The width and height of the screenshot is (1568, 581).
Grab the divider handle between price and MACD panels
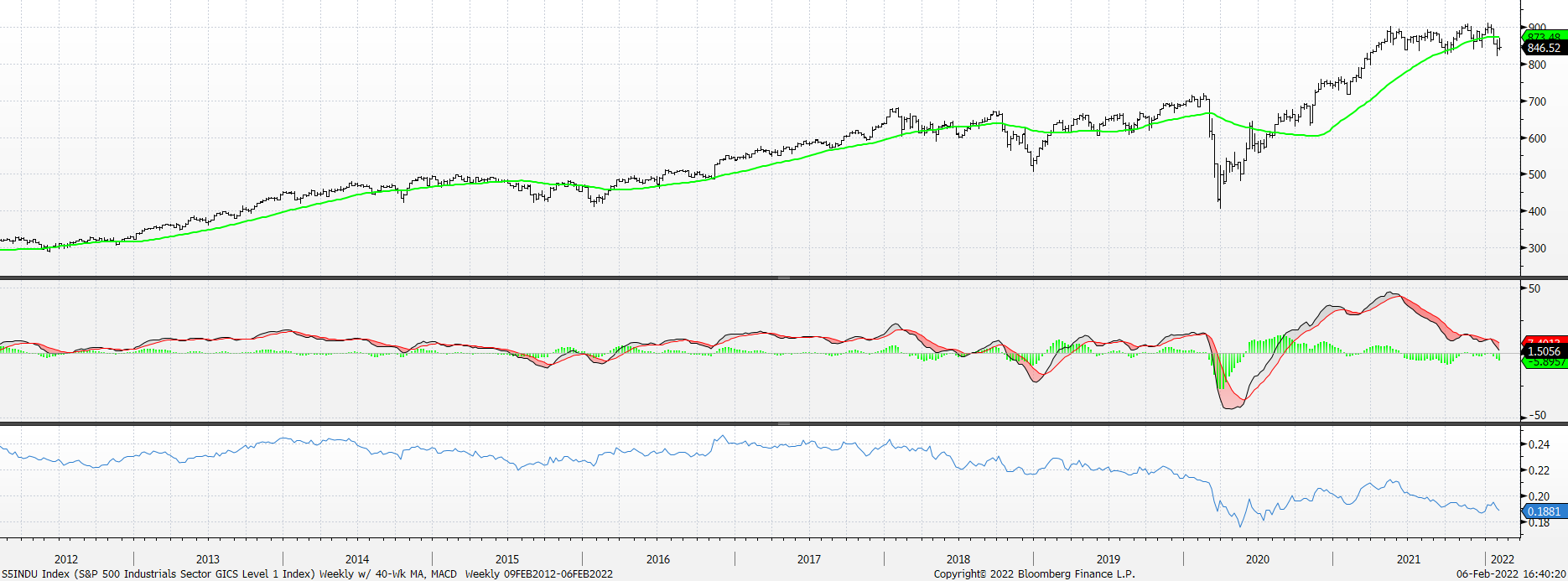tap(784, 278)
